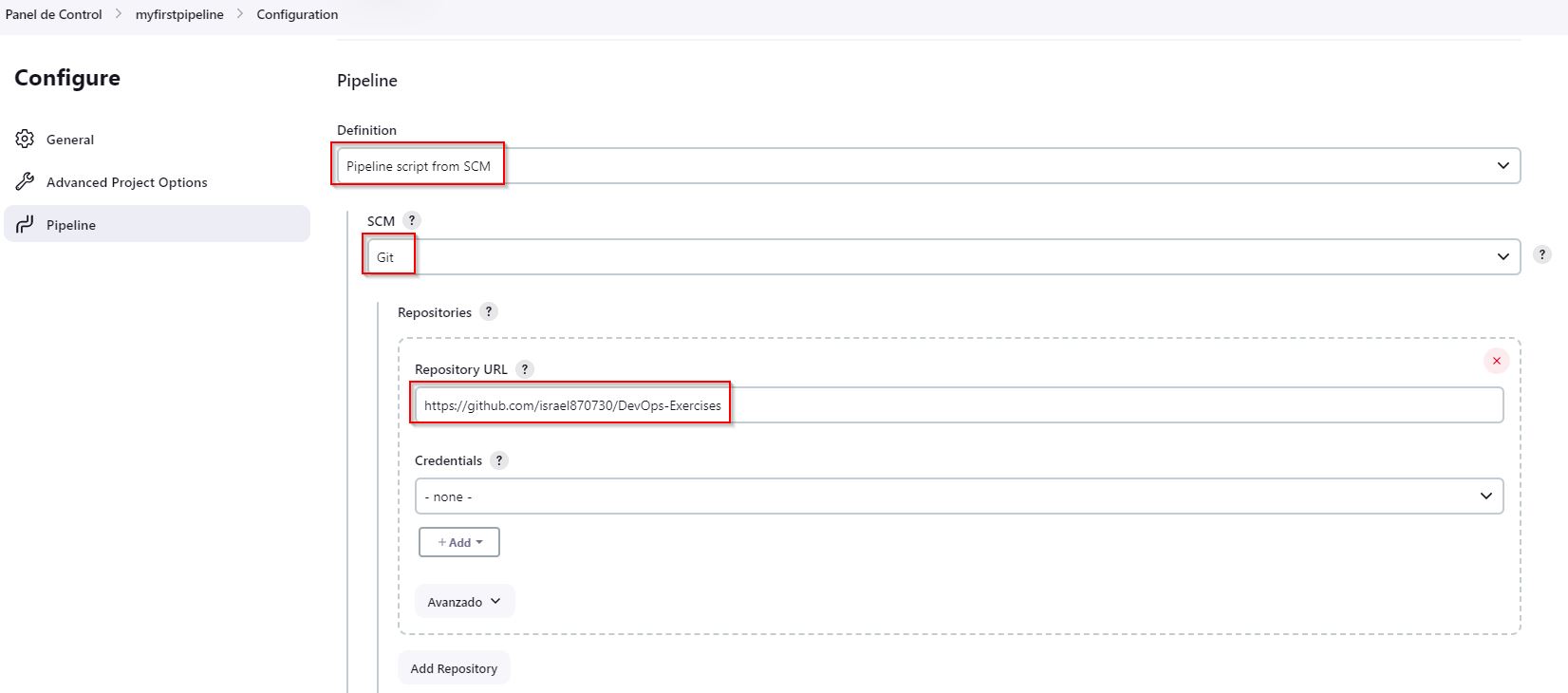Open the SCM Git dropdown
Screen dimensions: 1568x693
click(x=943, y=256)
